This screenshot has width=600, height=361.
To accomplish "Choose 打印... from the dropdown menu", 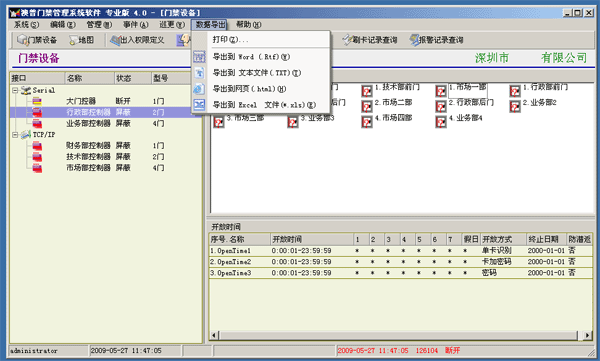I will click(x=261, y=39).
